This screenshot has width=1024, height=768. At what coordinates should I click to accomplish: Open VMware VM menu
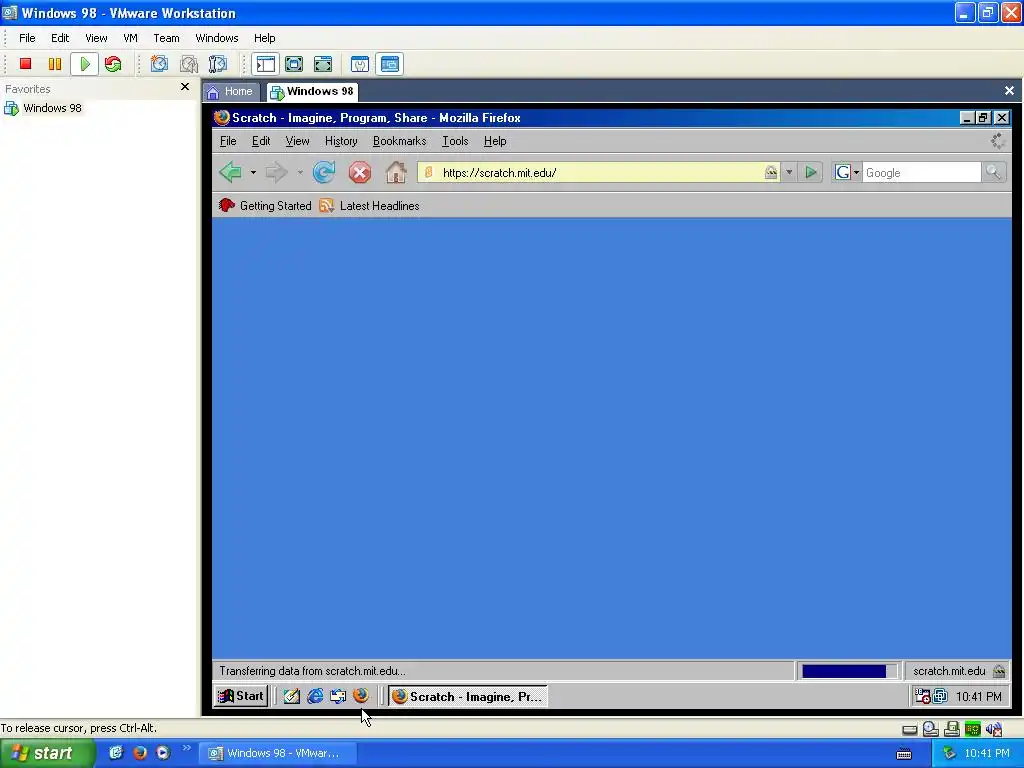(131, 38)
